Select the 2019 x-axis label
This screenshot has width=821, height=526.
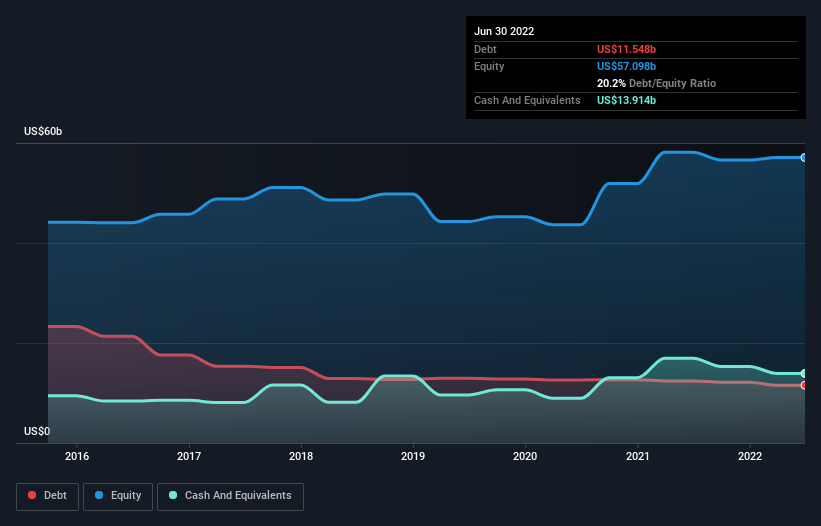[x=413, y=456]
